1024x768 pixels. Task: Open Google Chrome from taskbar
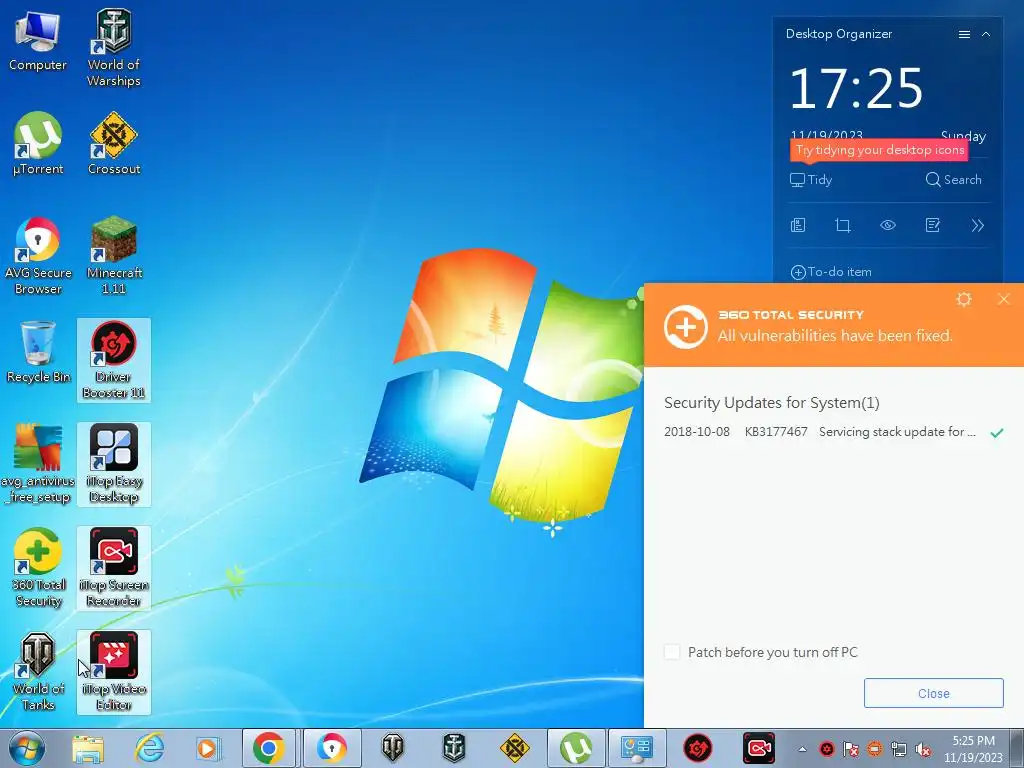pos(269,748)
